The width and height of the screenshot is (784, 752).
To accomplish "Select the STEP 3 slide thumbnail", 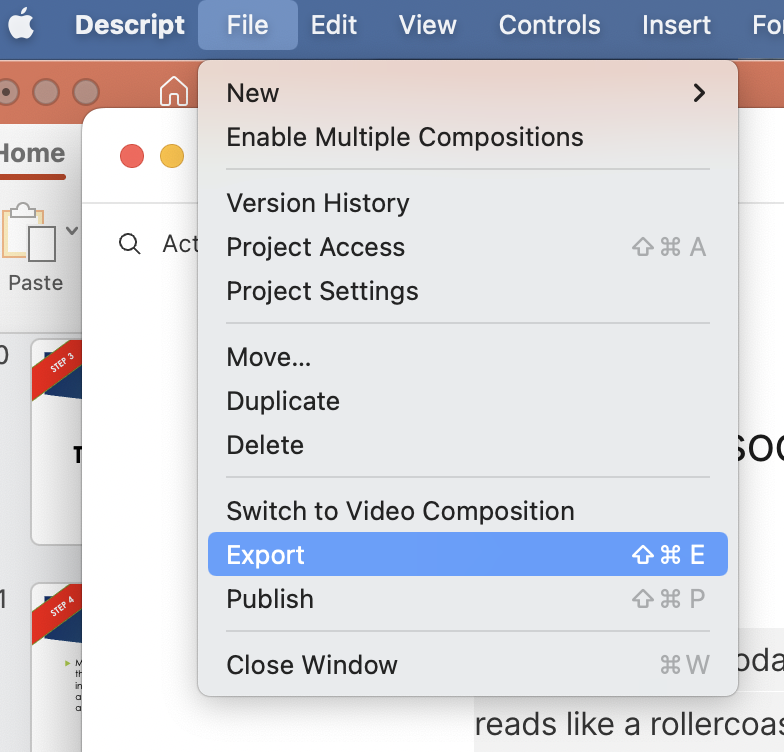I will [x=58, y=440].
